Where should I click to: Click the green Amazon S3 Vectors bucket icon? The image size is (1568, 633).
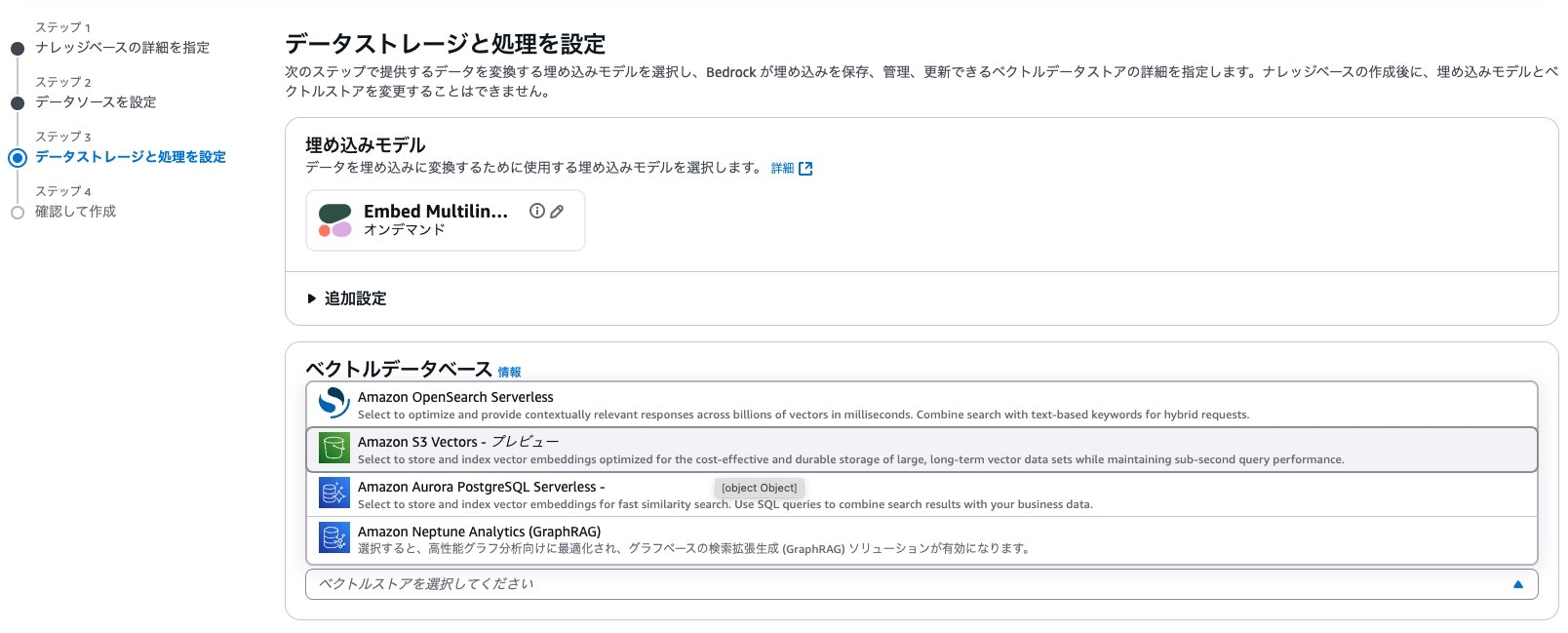334,449
